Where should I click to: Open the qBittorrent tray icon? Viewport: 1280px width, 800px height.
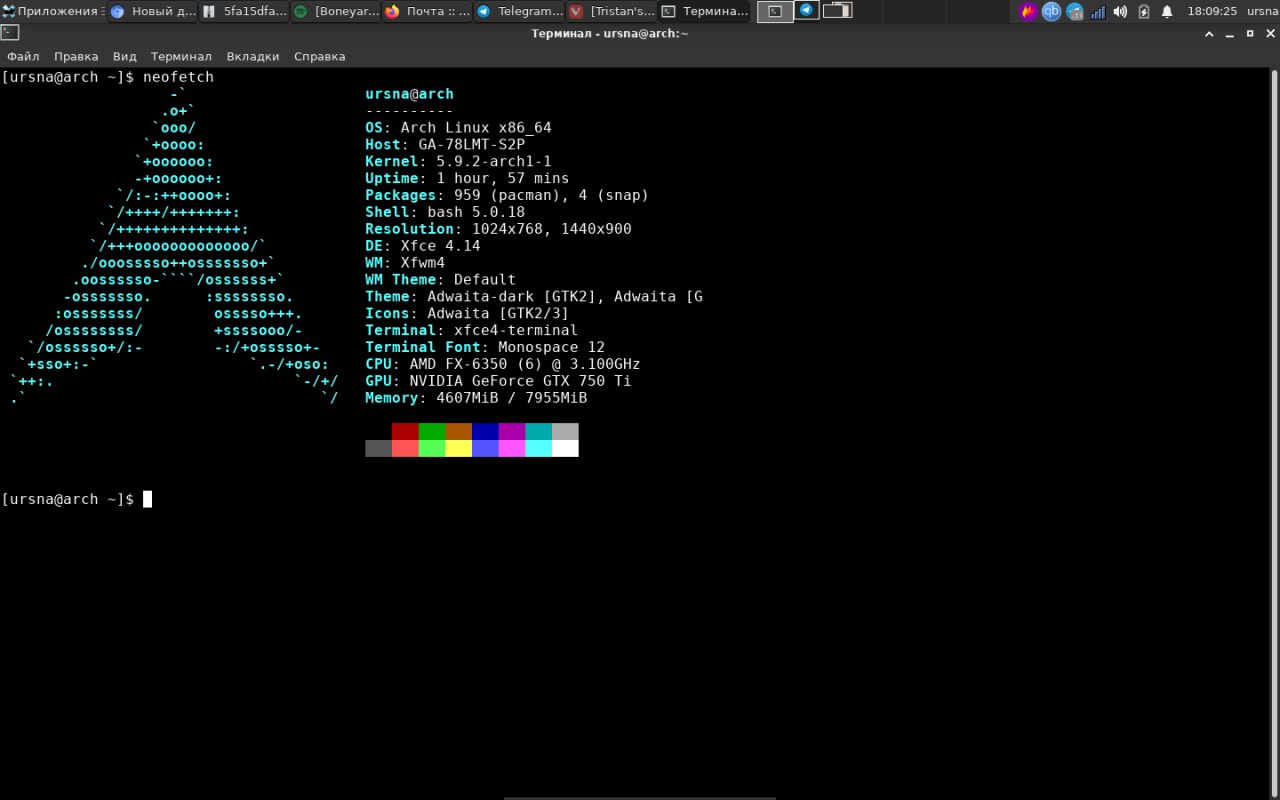point(1051,11)
